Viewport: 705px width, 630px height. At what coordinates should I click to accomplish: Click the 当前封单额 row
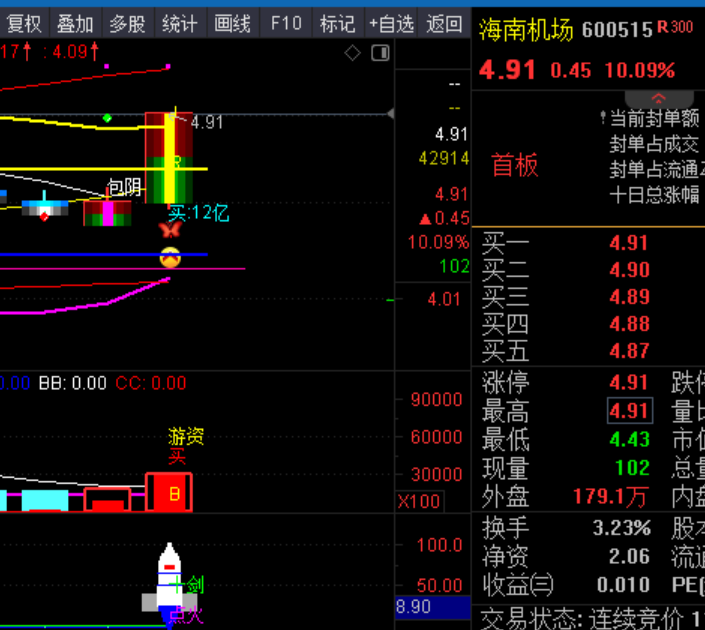[654, 119]
